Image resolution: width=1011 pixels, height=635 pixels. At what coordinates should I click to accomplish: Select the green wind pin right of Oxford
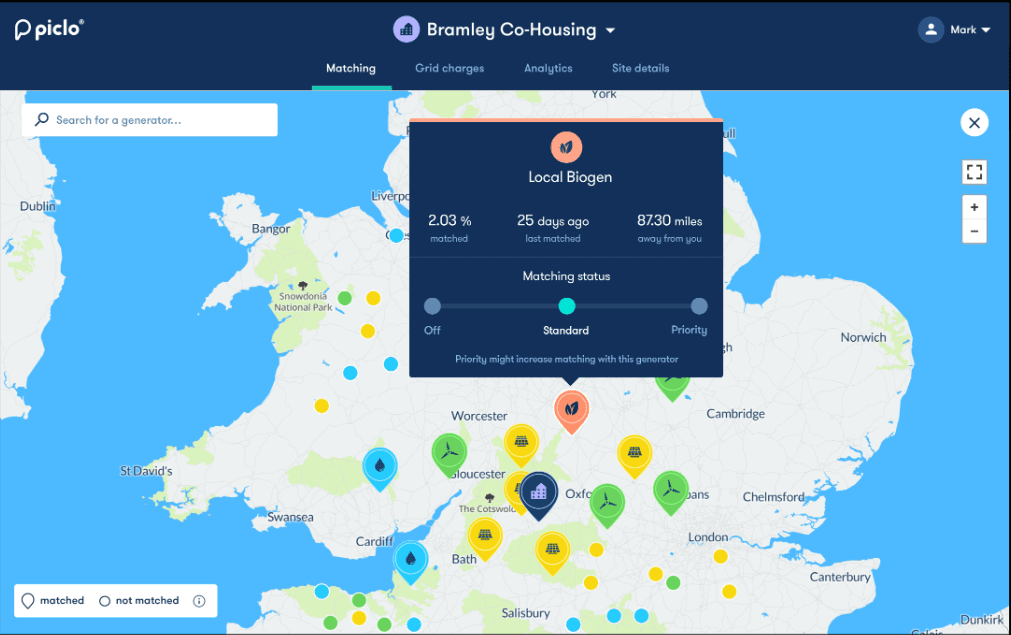[607, 505]
